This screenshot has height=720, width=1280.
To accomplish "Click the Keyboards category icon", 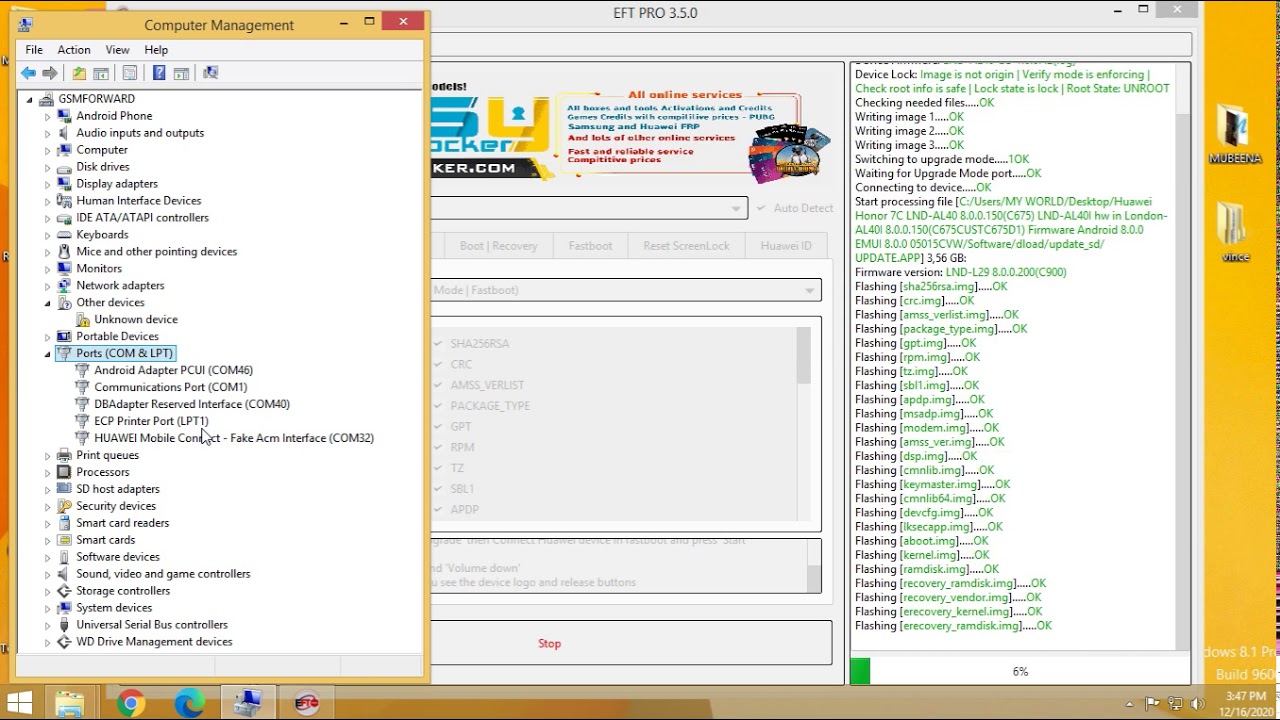I will 64,235.
